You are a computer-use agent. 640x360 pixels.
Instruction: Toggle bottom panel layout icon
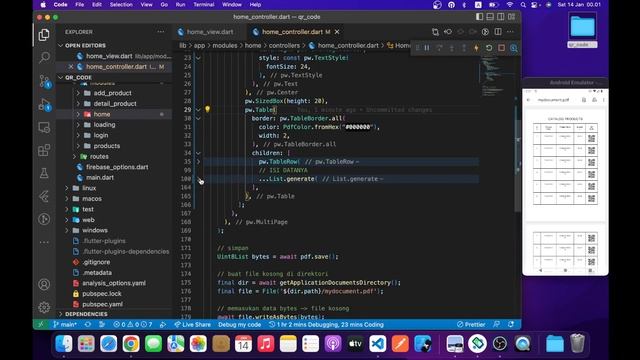490,17
